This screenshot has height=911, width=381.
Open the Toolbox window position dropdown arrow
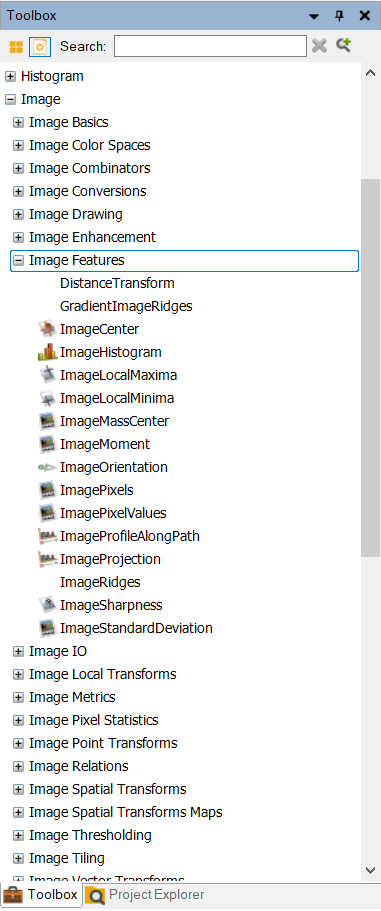(x=314, y=16)
